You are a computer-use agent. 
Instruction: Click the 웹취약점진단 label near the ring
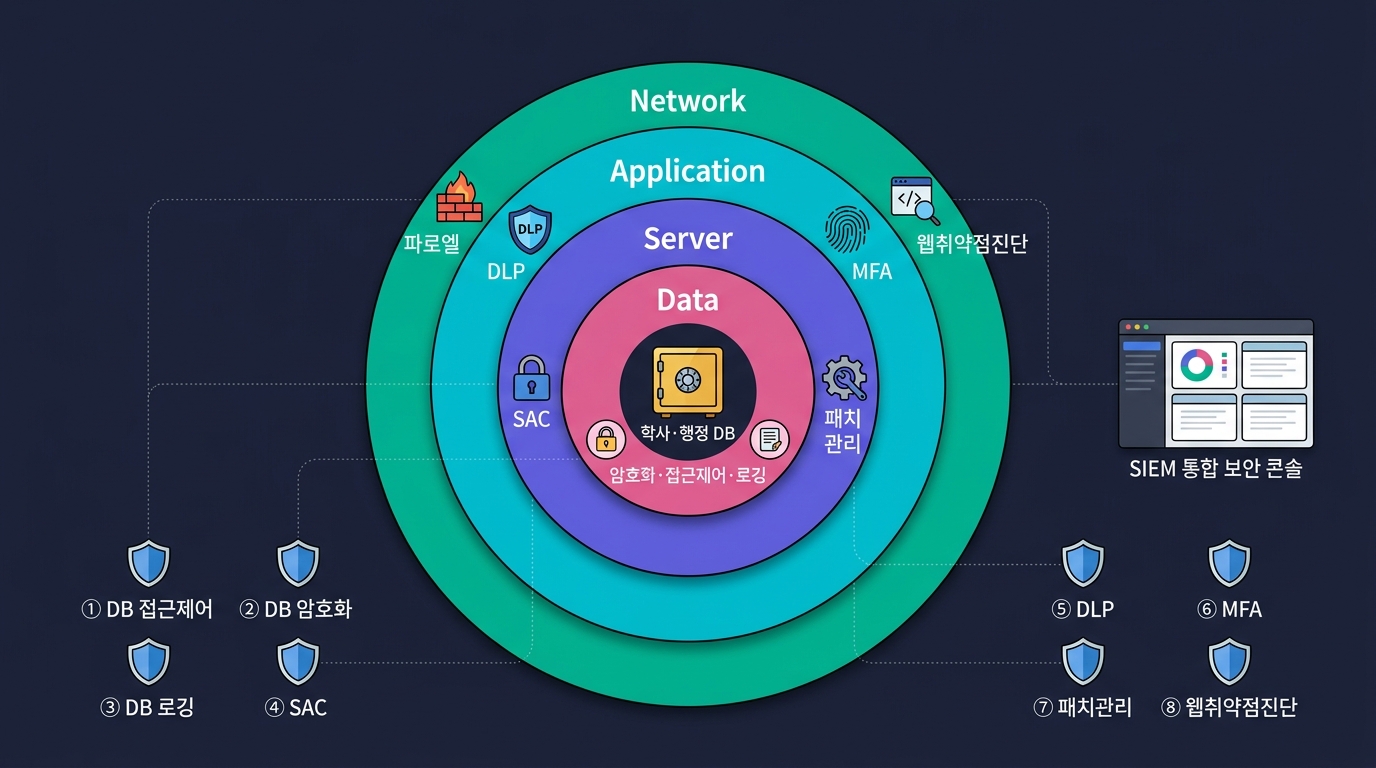click(x=972, y=243)
